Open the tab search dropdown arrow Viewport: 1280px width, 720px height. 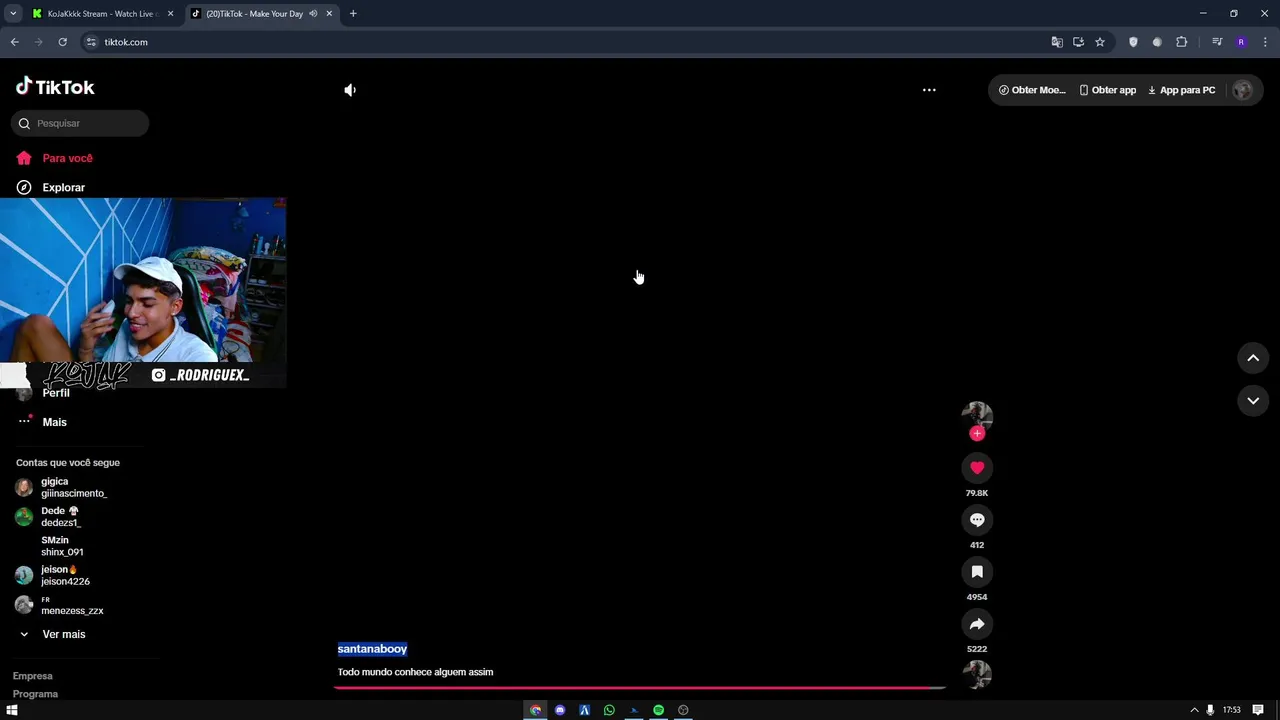point(13,14)
